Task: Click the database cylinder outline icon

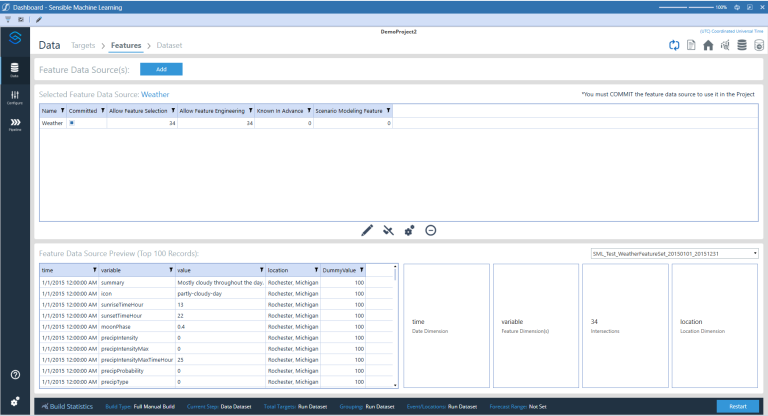Action: [x=759, y=45]
